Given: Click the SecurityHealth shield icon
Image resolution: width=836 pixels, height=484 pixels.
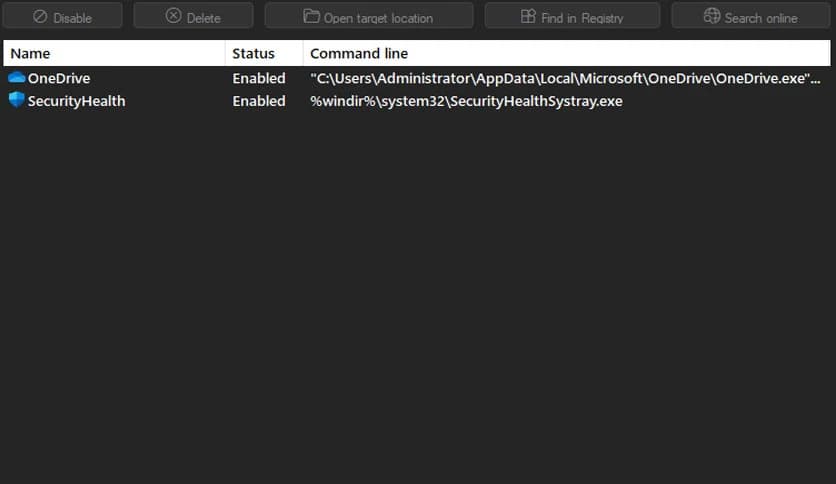Looking at the screenshot, I should 16,100.
